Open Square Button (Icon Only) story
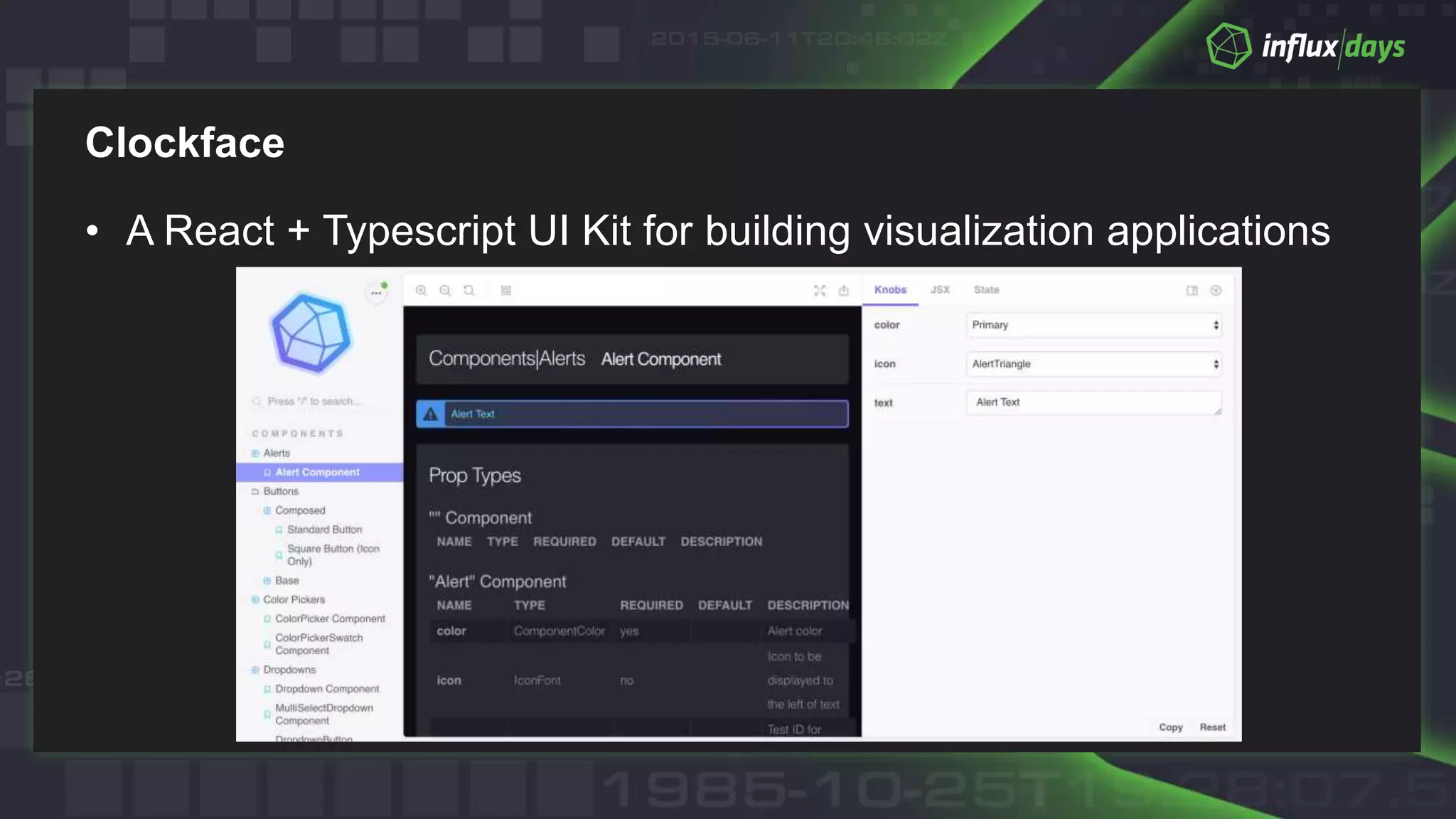The image size is (1456, 819). coord(333,555)
